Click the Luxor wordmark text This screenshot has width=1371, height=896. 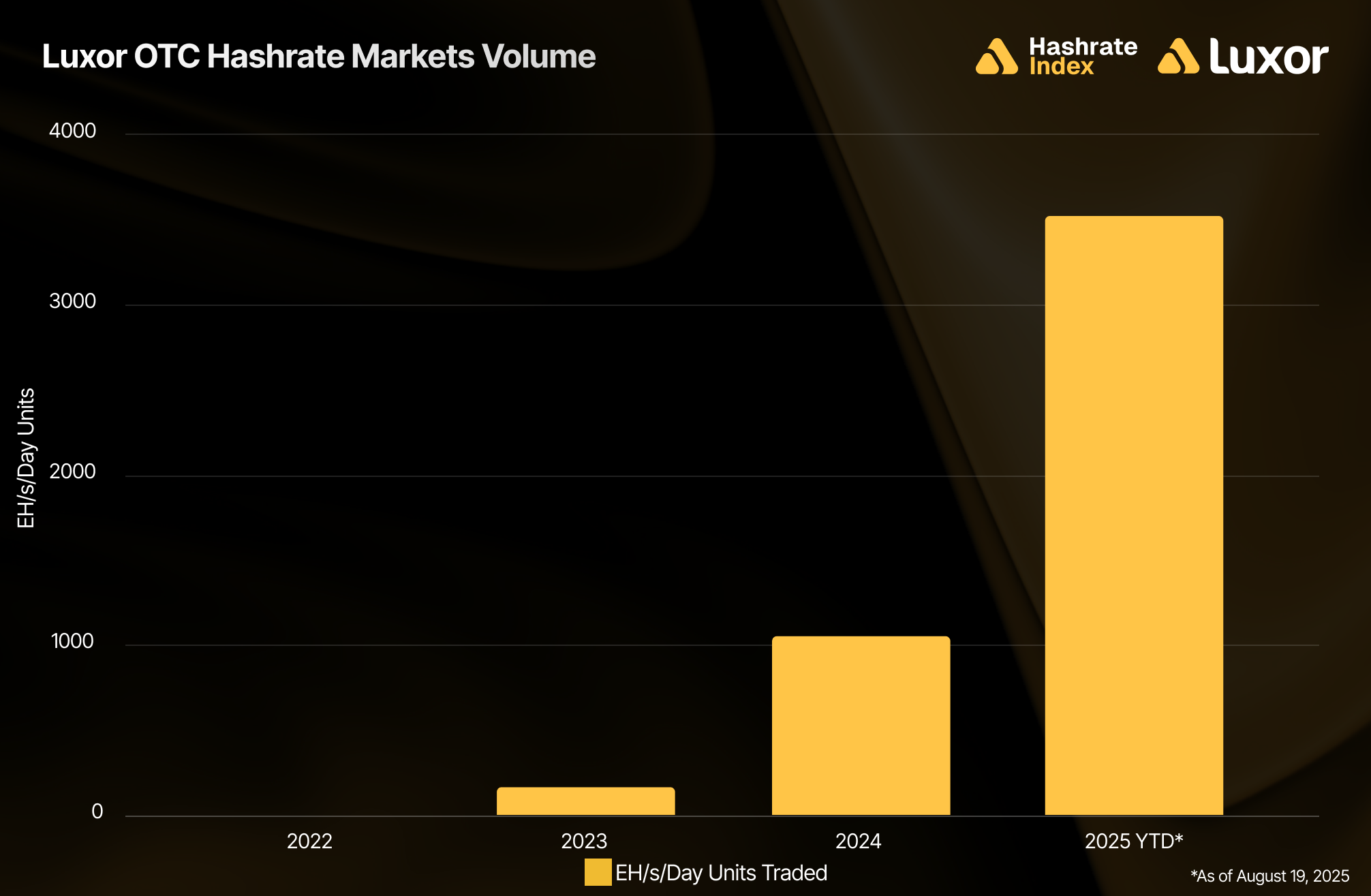coord(1268,57)
